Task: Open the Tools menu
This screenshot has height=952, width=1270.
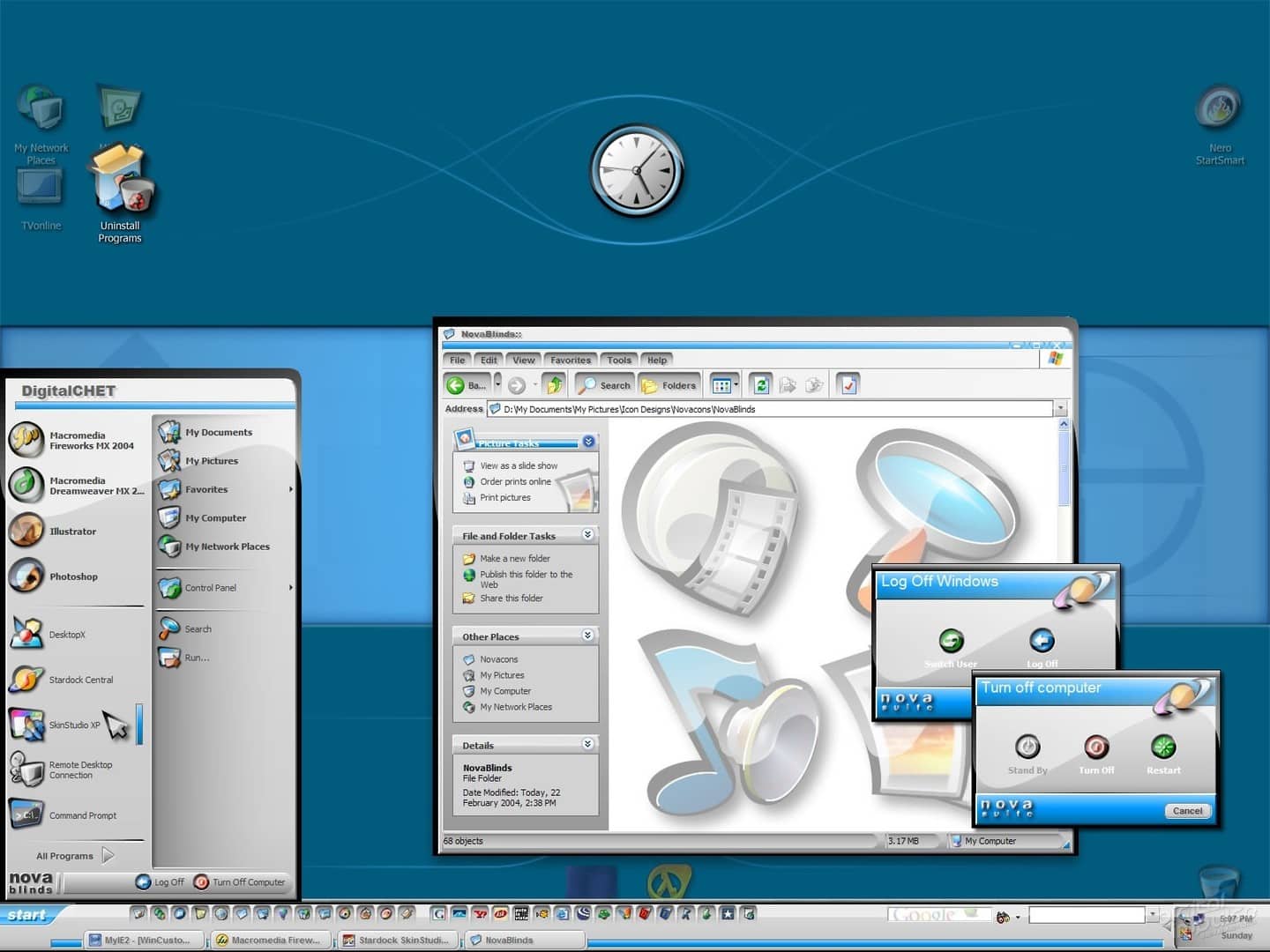Action: (x=618, y=359)
